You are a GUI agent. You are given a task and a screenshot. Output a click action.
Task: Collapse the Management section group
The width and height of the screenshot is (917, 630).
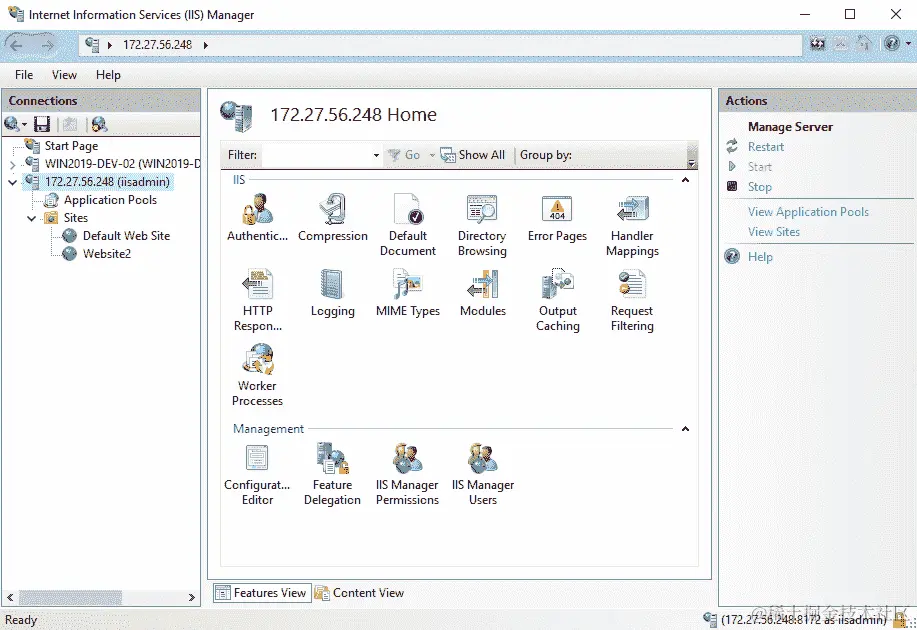(x=685, y=429)
